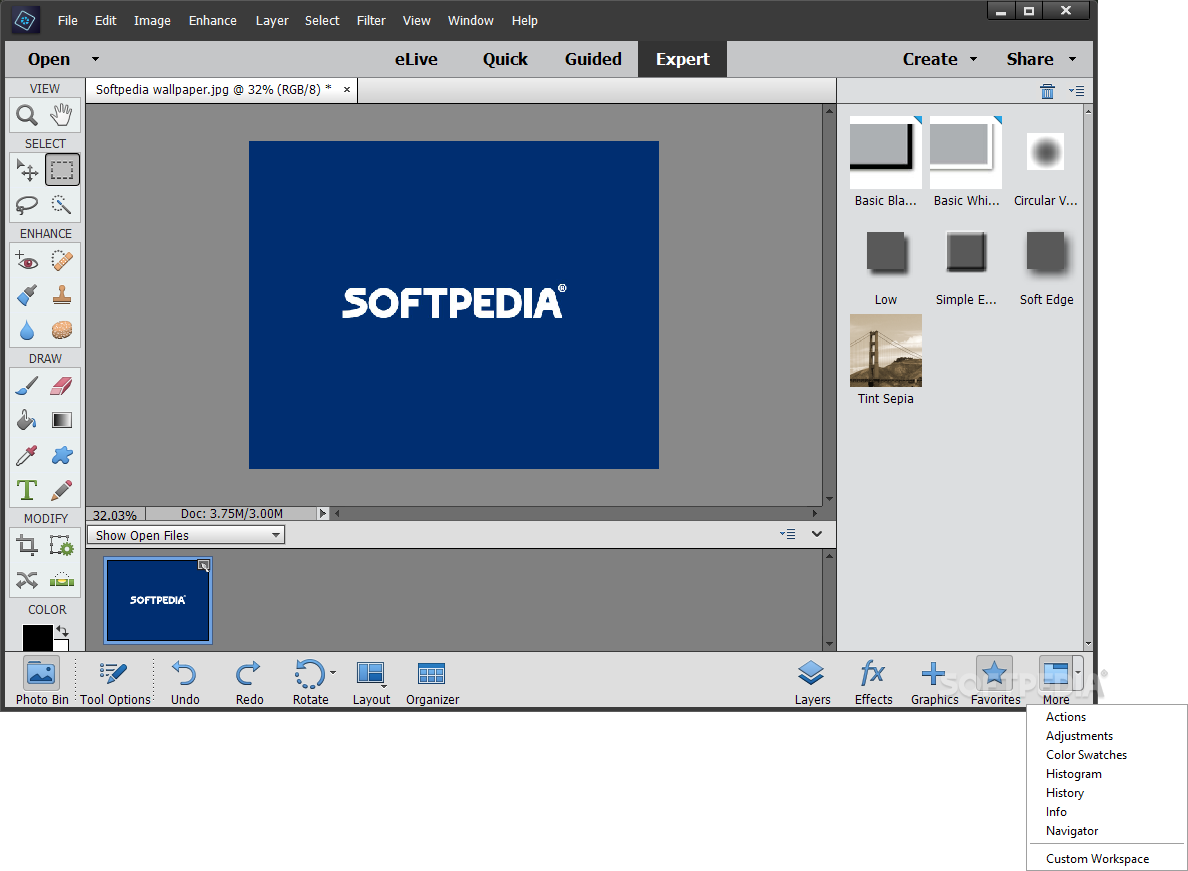The width and height of the screenshot is (1188, 871).
Task: Select the Zoom tool
Action: (27, 115)
